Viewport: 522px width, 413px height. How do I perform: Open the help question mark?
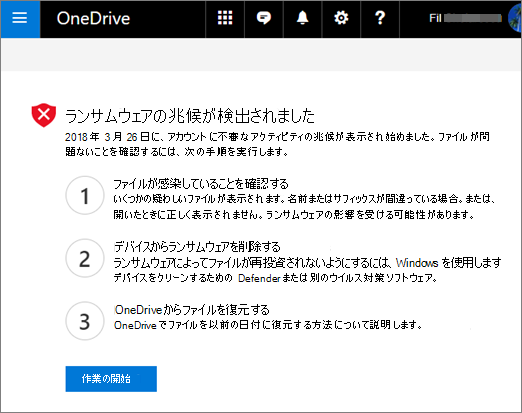(380, 18)
